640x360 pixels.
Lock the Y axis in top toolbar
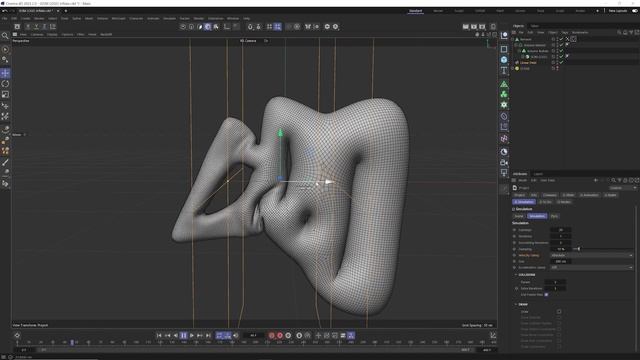point(36,27)
